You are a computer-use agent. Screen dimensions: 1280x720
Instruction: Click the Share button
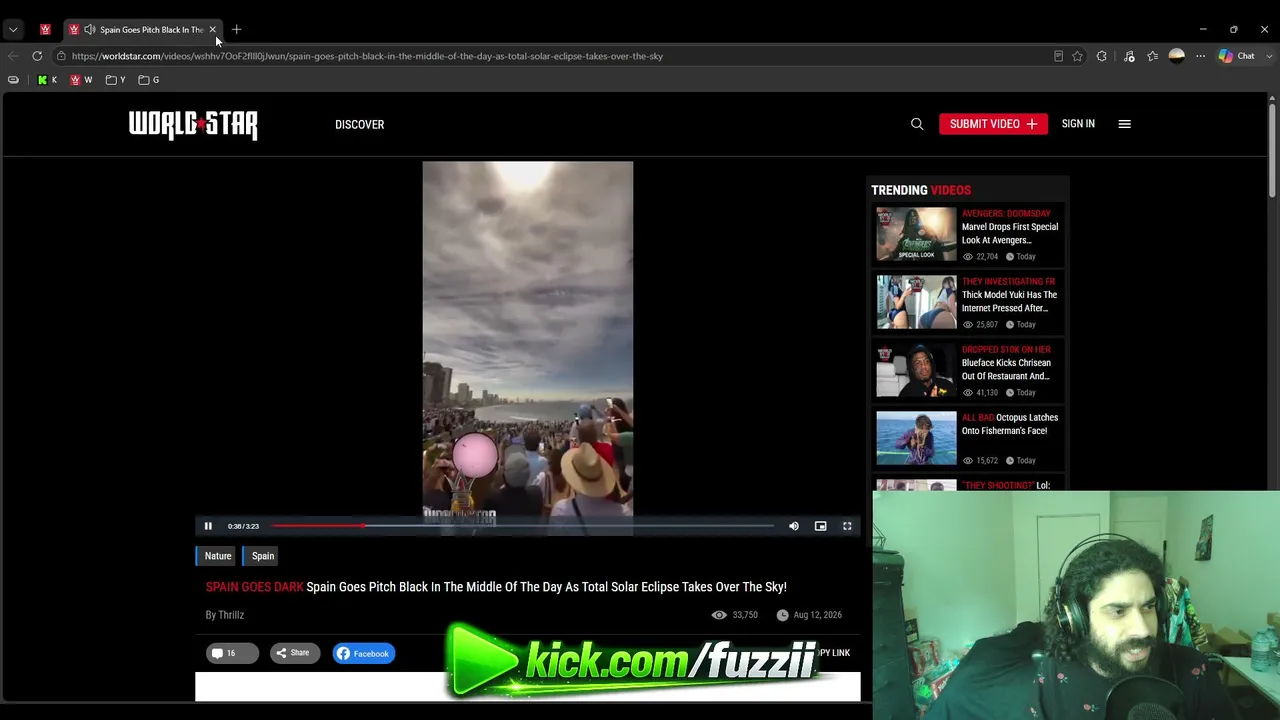coord(294,654)
